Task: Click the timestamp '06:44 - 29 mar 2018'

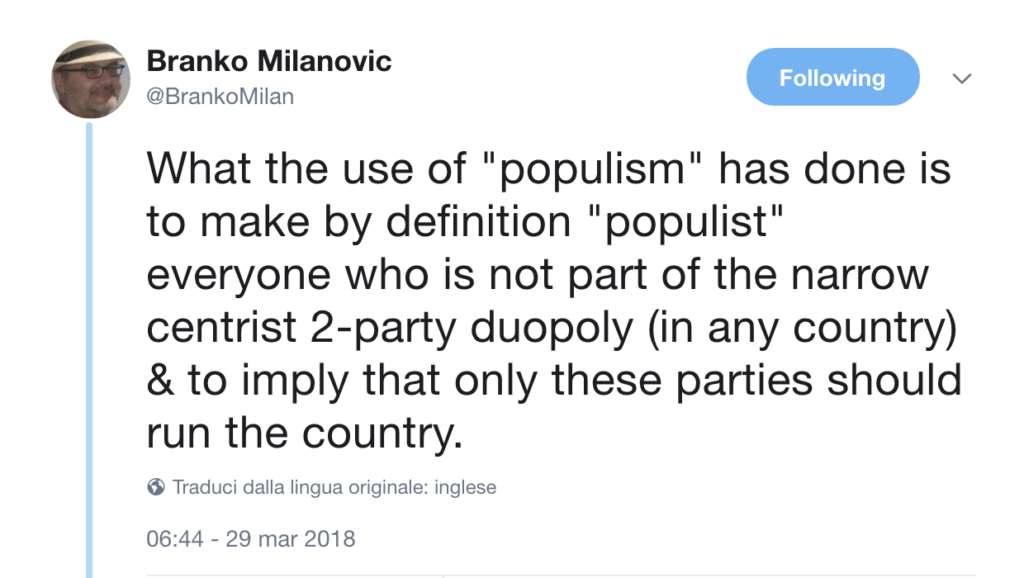Action: point(250,538)
